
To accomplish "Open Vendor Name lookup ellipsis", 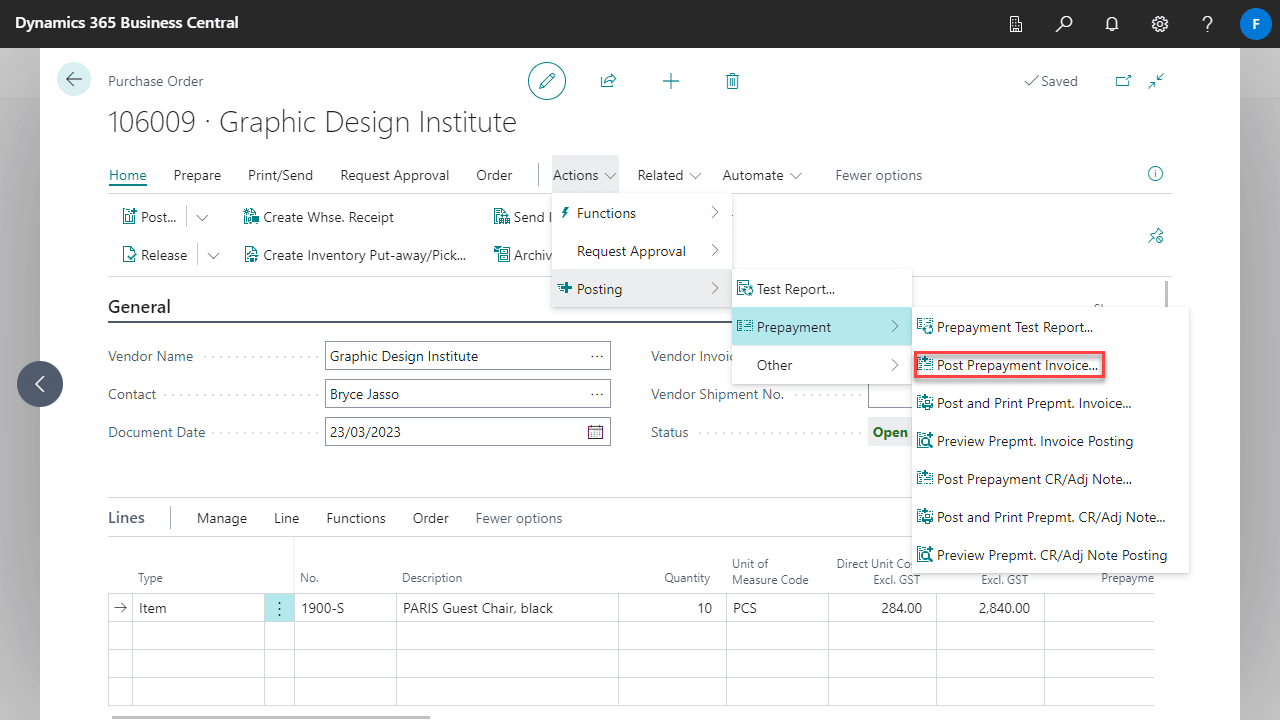I will (597, 356).
